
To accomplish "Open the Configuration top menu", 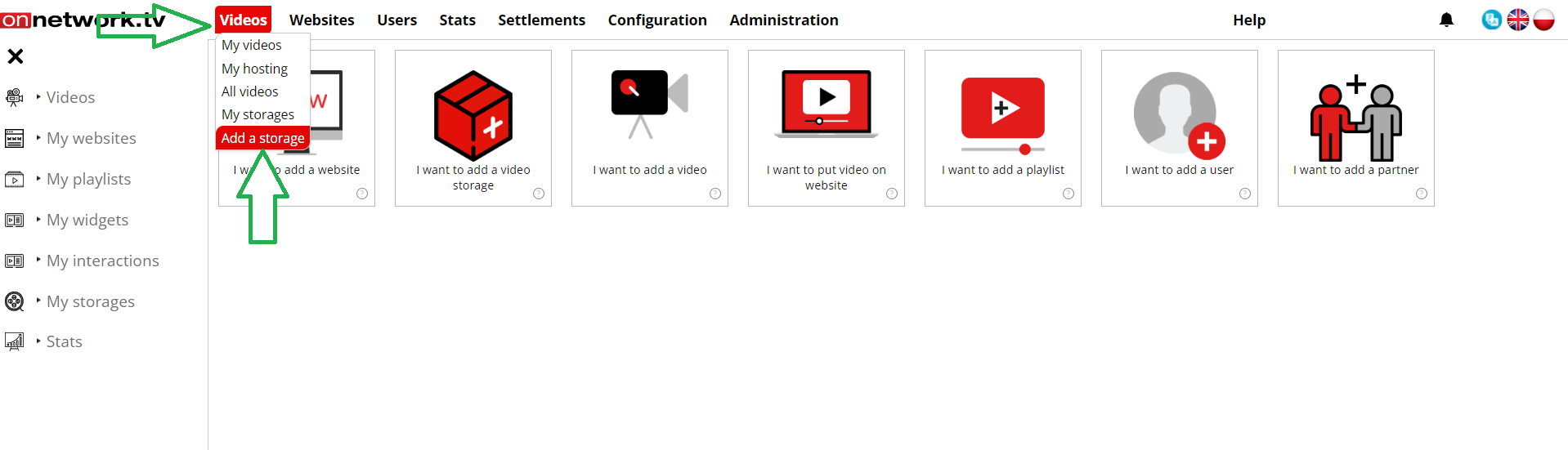I will tap(656, 20).
